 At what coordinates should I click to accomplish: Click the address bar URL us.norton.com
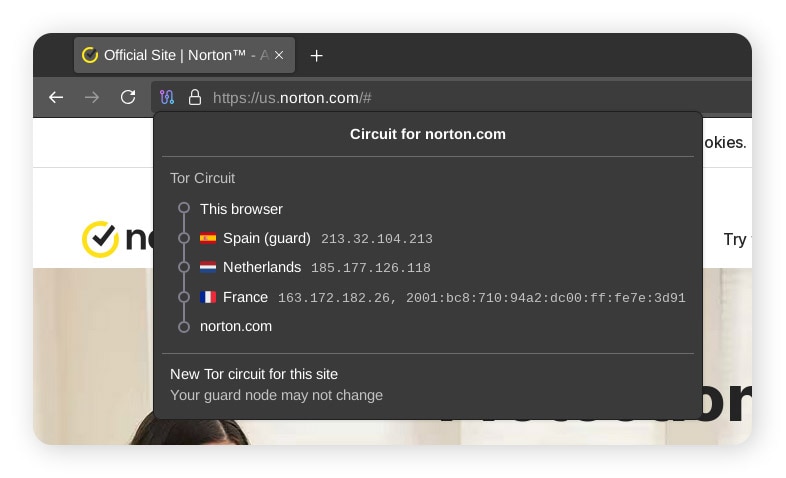pos(292,98)
